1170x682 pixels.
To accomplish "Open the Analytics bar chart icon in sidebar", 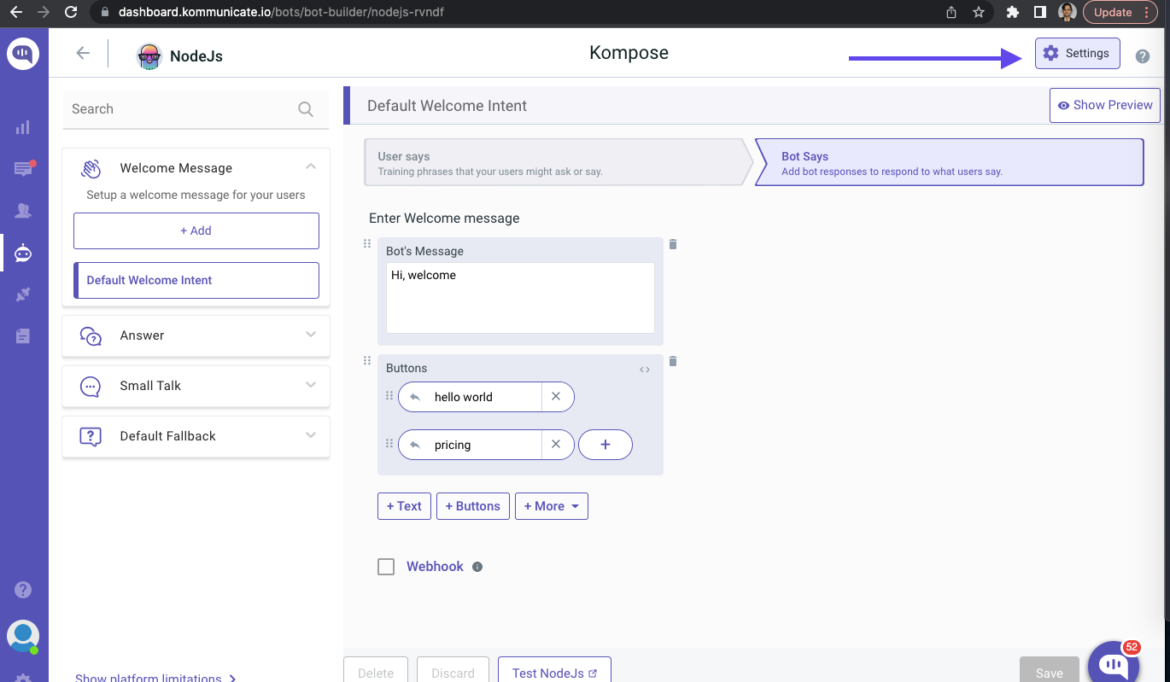I will click(x=24, y=127).
